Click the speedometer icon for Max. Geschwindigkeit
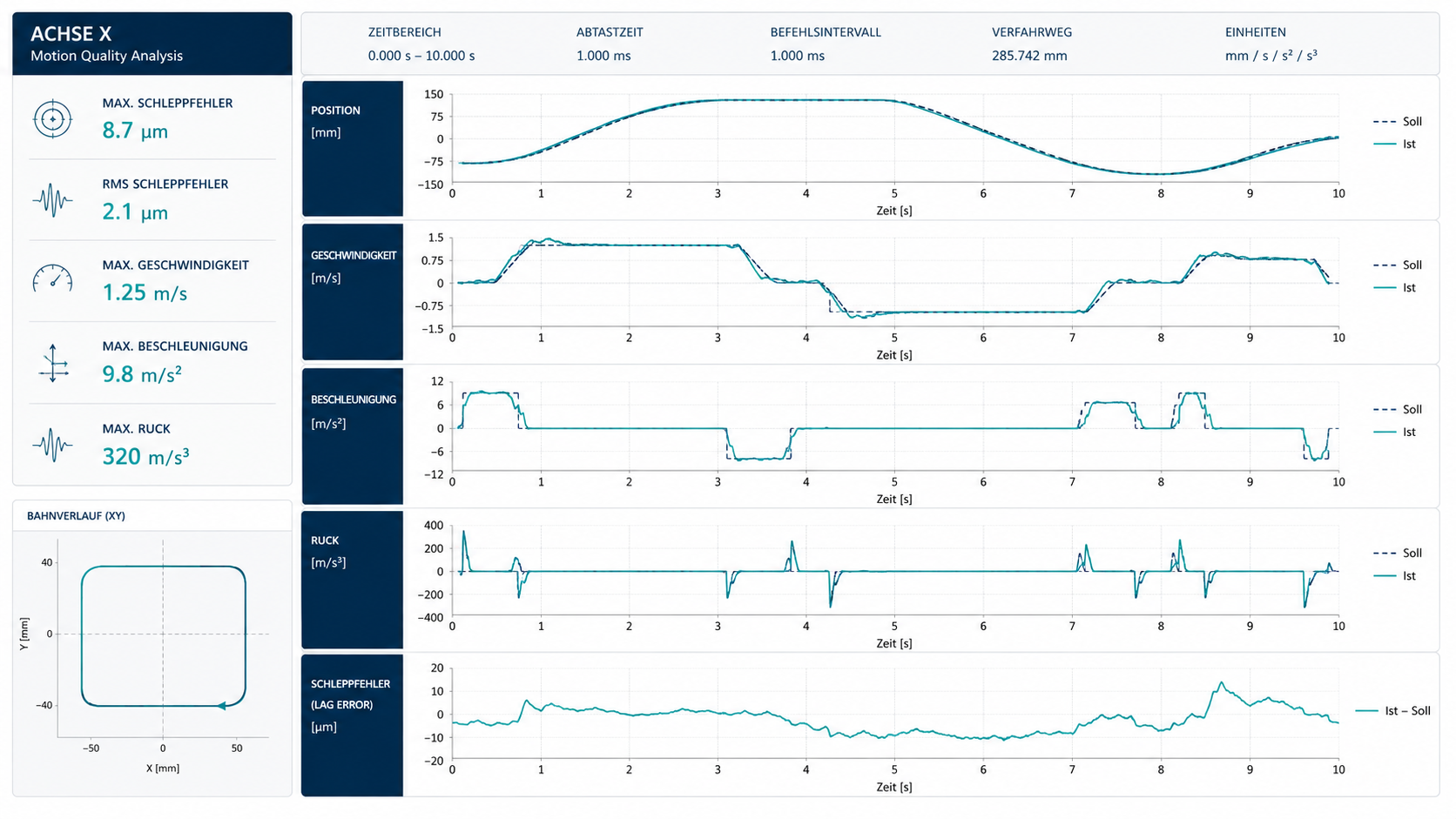Image resolution: width=1456 pixels, height=819 pixels. (x=52, y=279)
